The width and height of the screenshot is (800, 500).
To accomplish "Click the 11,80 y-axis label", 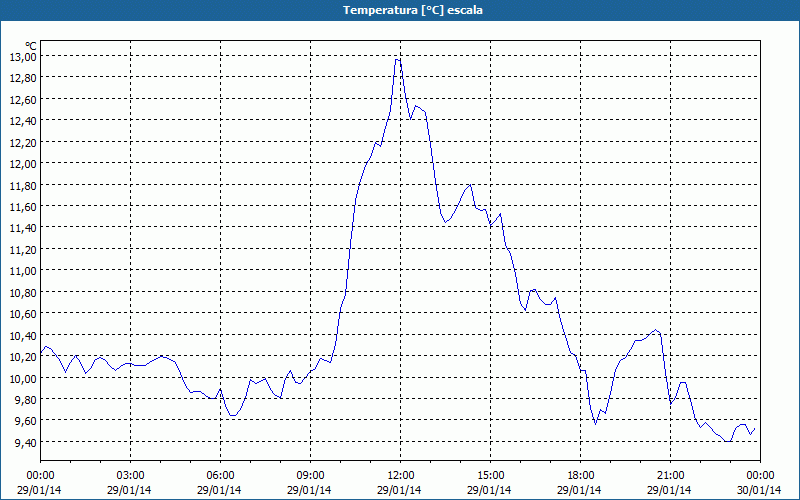I will click(x=22, y=185).
